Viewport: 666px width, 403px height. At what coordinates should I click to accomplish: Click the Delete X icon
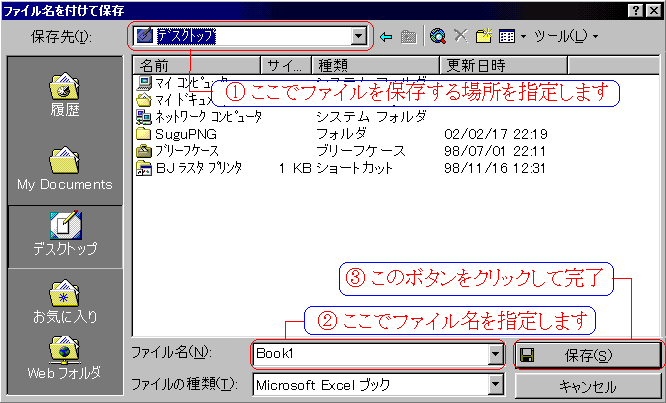click(x=461, y=37)
